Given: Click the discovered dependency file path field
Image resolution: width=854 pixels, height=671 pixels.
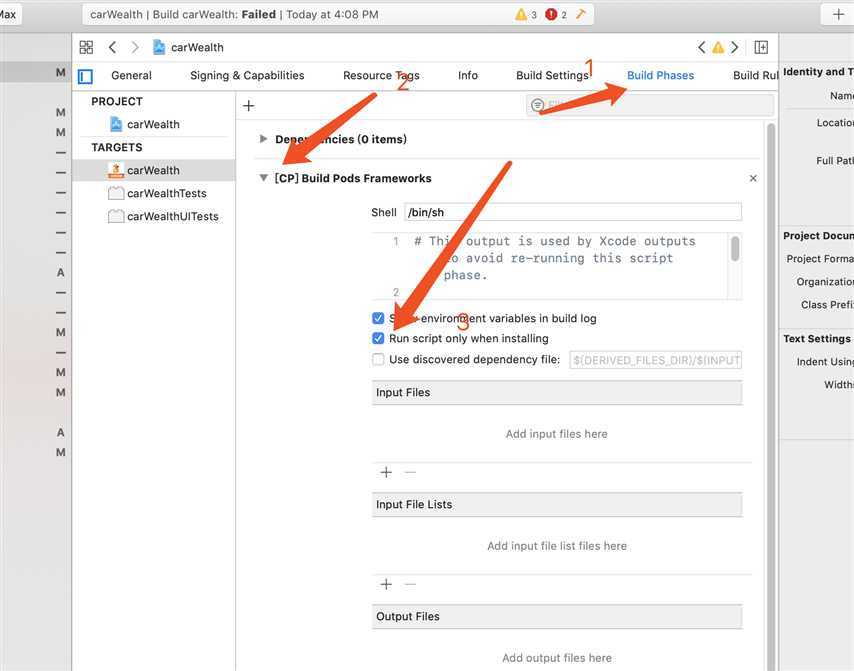Looking at the screenshot, I should pos(656,360).
